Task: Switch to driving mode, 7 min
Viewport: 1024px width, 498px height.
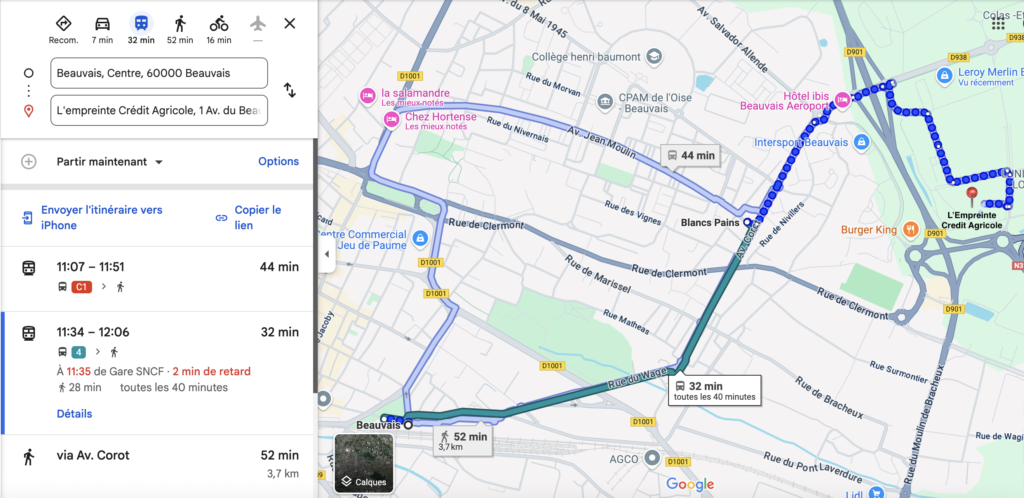Action: pyautogui.click(x=103, y=24)
